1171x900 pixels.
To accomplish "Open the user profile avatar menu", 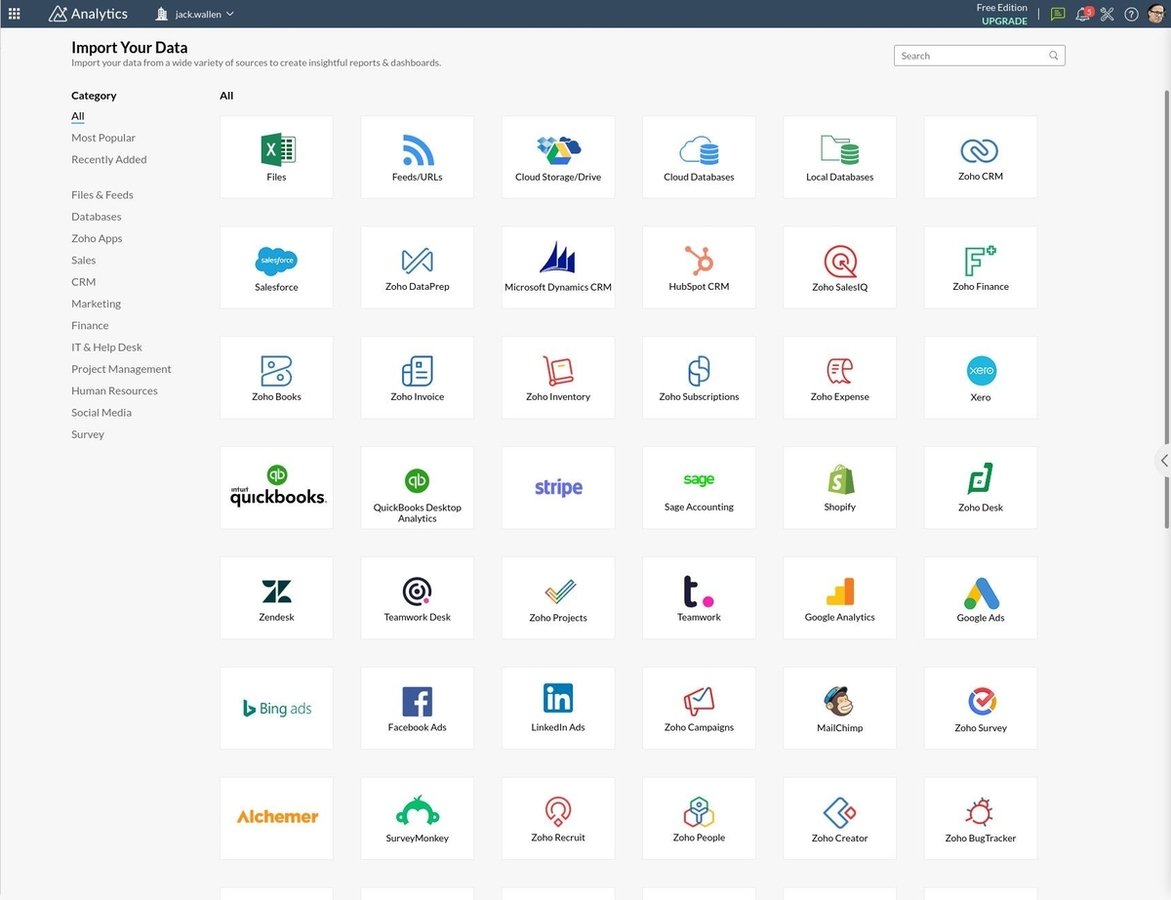I will [1156, 14].
